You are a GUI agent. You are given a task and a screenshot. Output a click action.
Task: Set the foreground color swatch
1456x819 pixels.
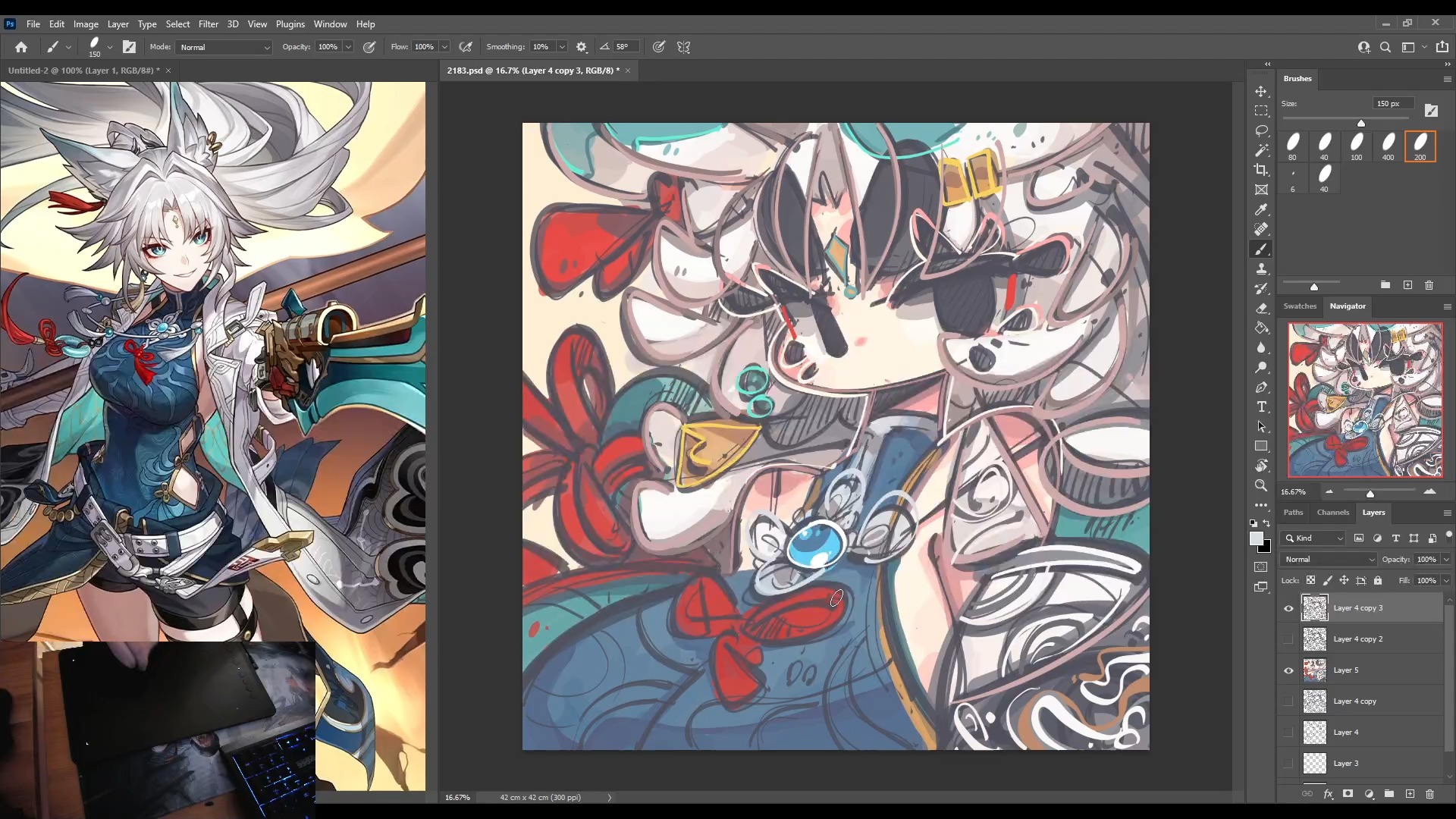(1256, 538)
